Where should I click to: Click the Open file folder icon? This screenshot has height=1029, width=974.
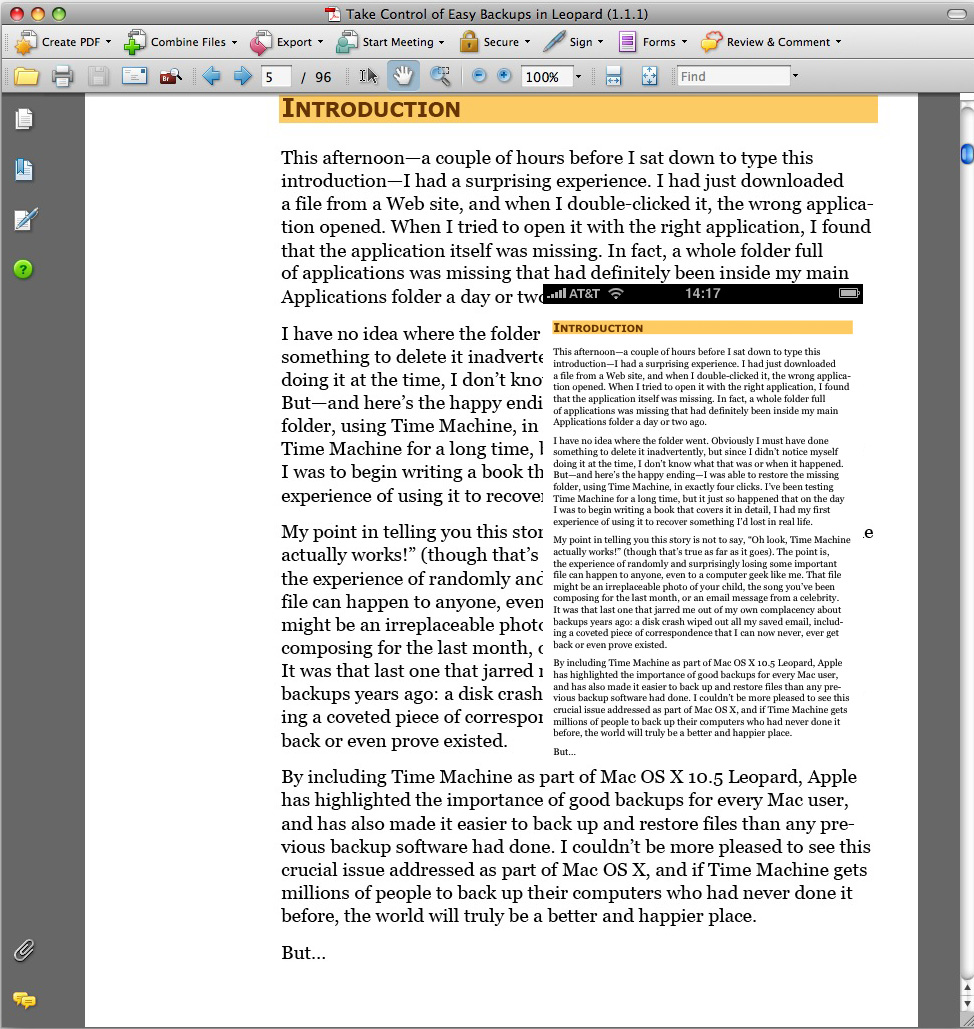(x=26, y=77)
